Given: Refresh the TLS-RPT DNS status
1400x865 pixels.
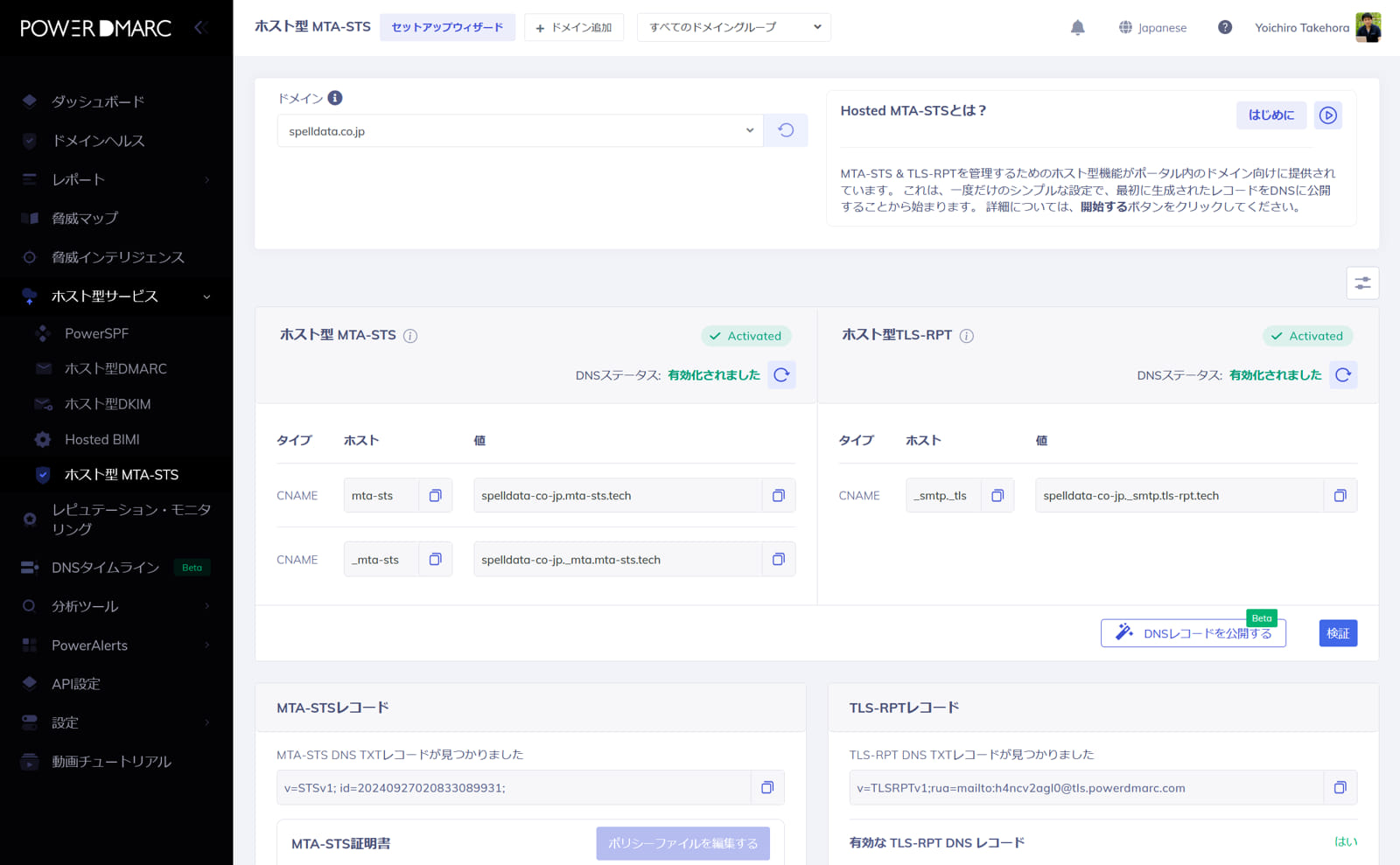Looking at the screenshot, I should click(1343, 374).
